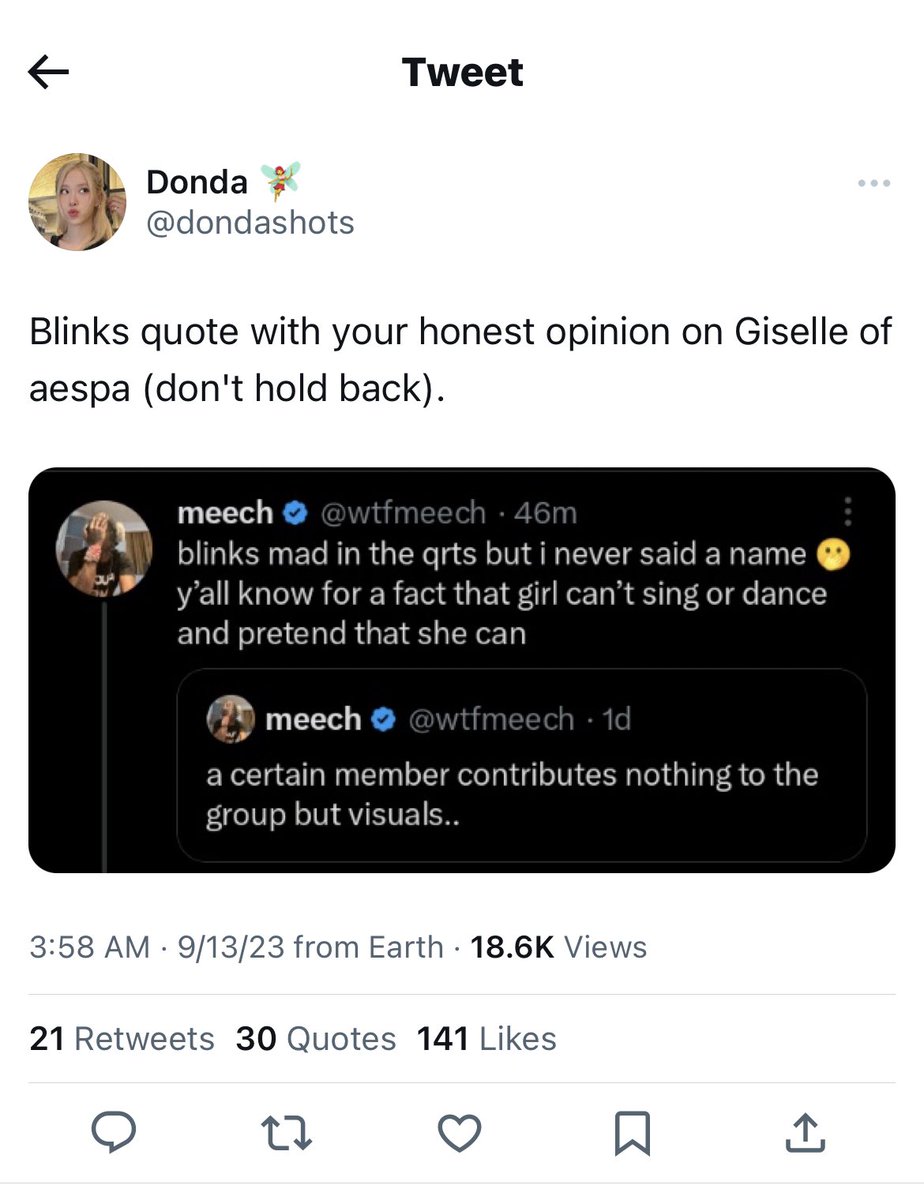Image resolution: width=924 pixels, height=1200 pixels.
Task: Open the three-dot tweet options menu
Action: click(x=874, y=183)
